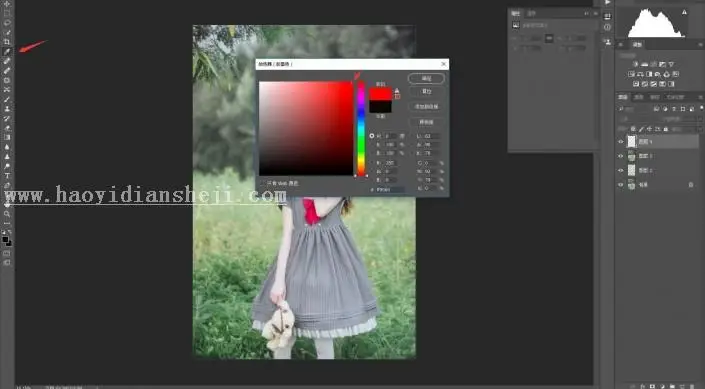
Task: Click the 'Add to Swatches' button
Action: (x=426, y=107)
